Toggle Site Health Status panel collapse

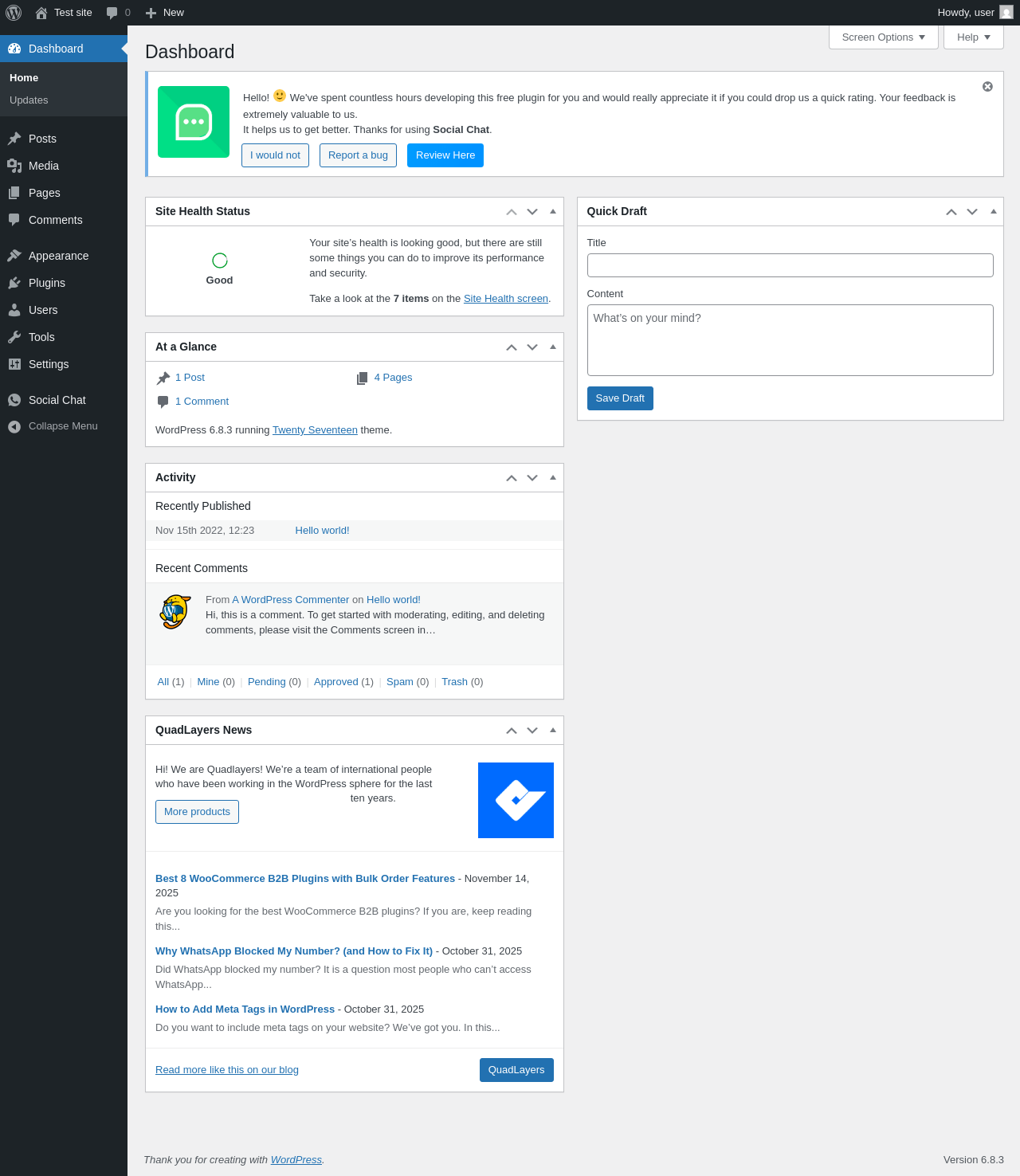553,212
